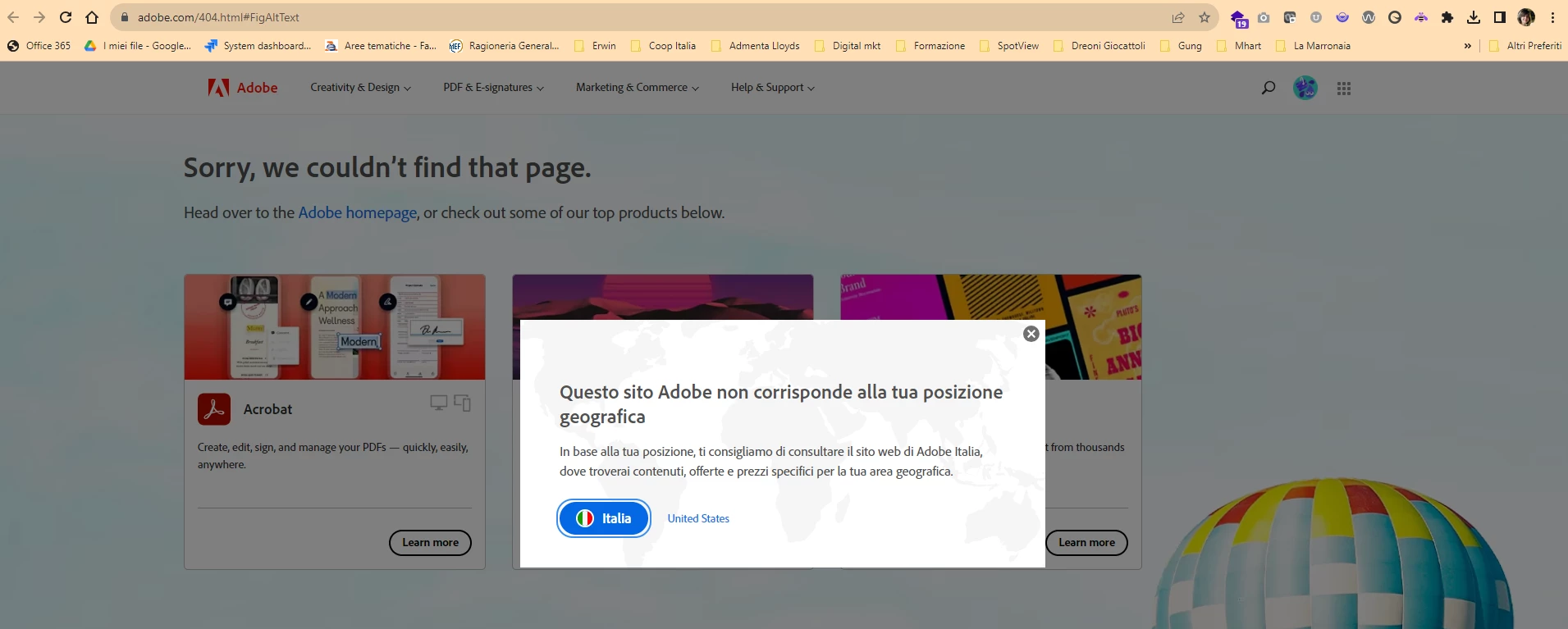Open the Admenta Lloyds bookmarks folder
Screen dimensions: 1568x629
[755, 46]
